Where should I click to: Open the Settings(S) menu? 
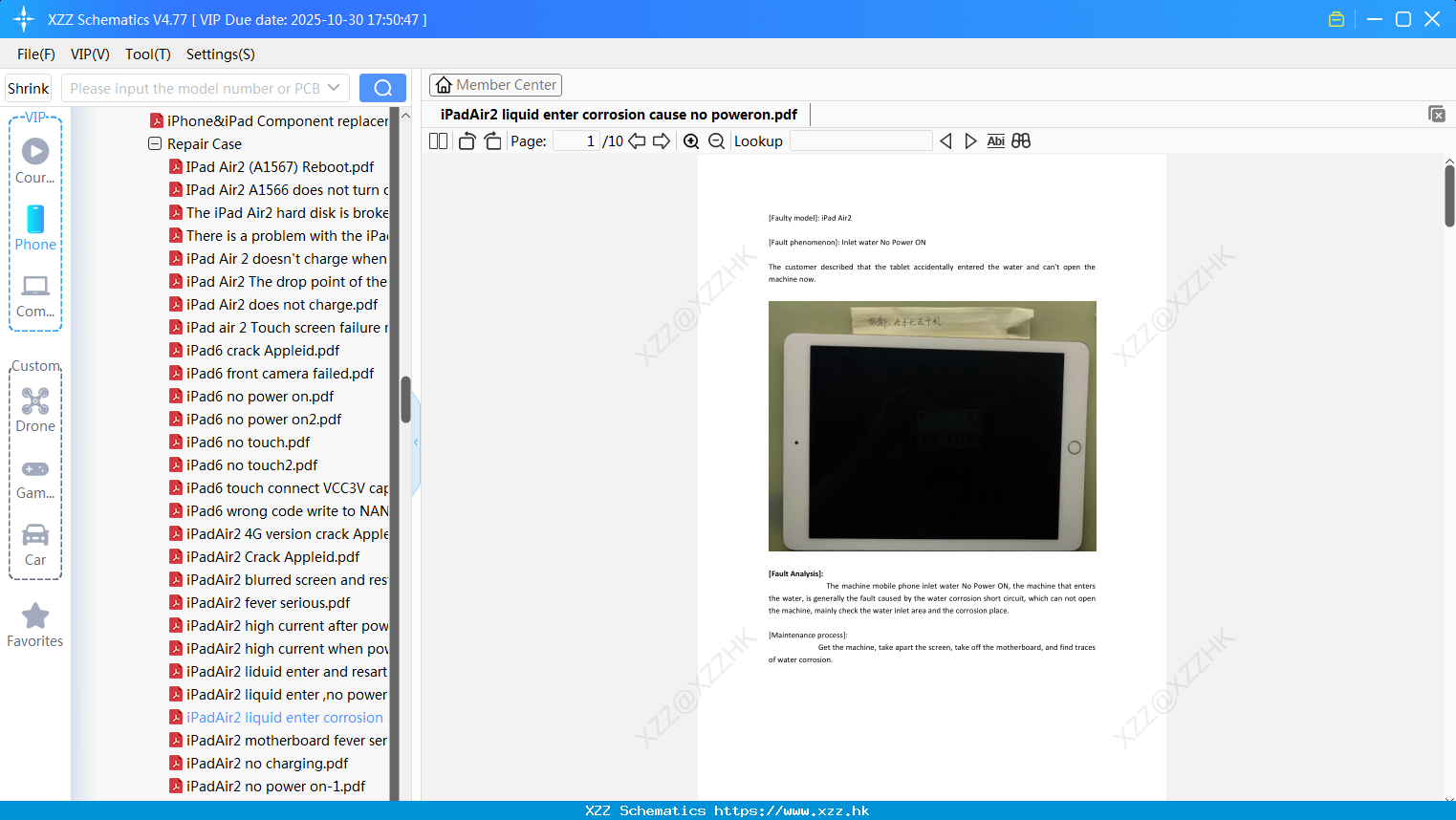pyautogui.click(x=221, y=54)
